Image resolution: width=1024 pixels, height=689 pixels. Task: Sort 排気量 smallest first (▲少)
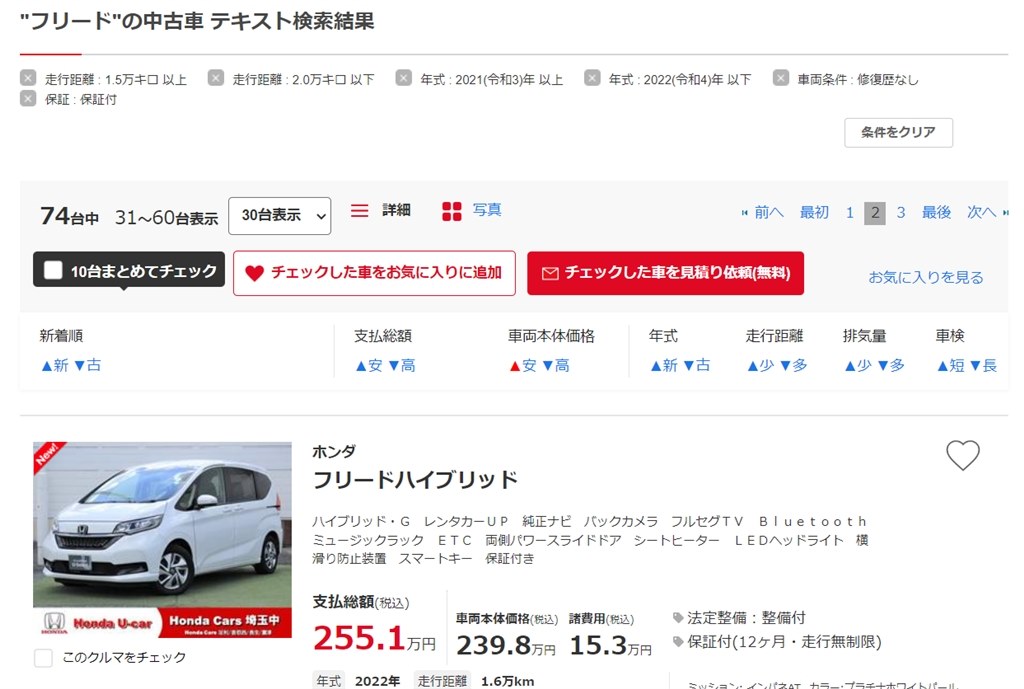(x=858, y=366)
